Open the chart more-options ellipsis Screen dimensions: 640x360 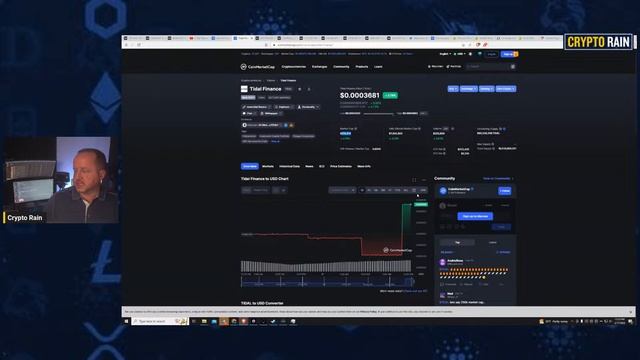(424, 180)
